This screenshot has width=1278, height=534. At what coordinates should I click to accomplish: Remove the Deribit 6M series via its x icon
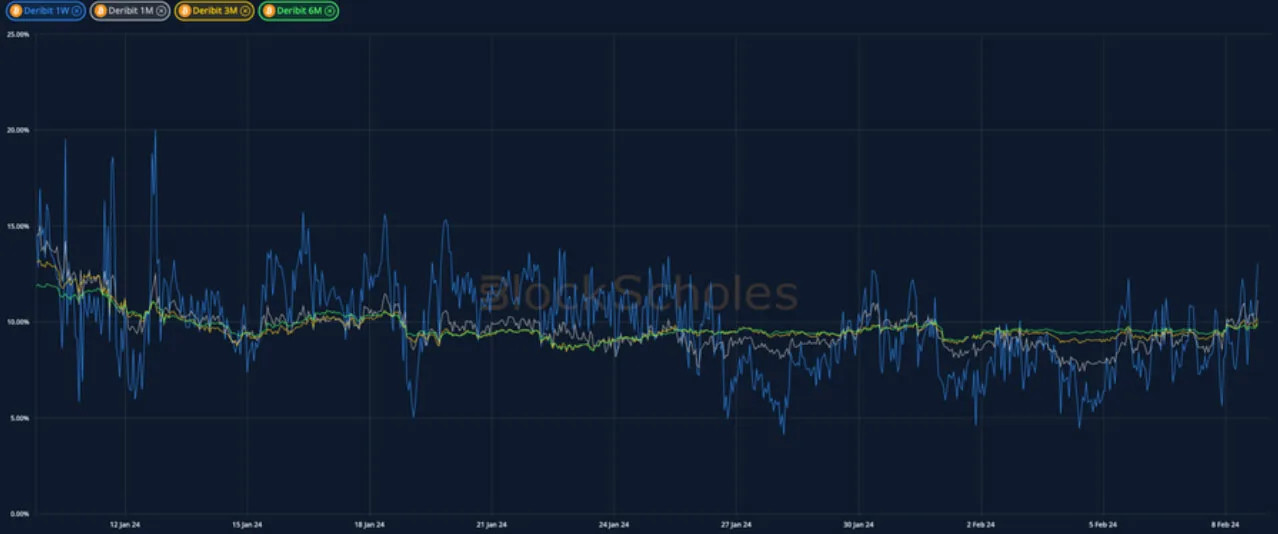330,11
